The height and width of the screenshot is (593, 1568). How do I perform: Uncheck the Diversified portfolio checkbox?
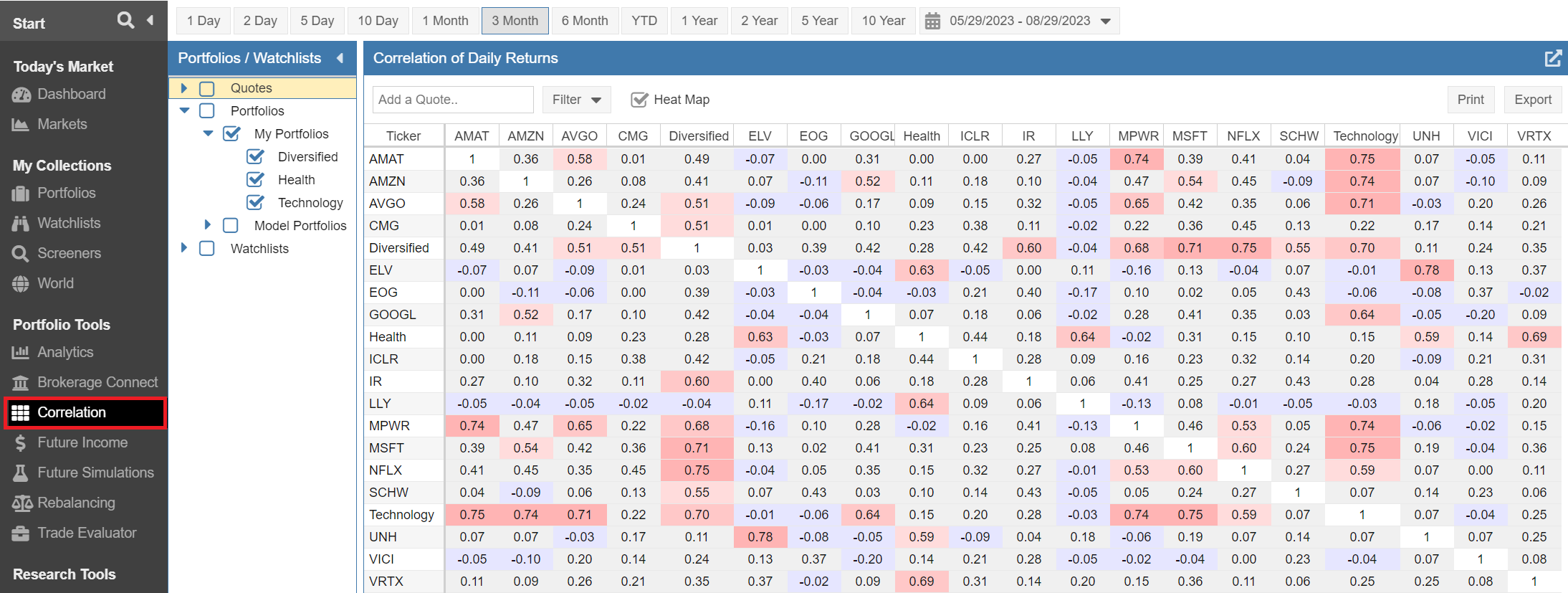[255, 157]
